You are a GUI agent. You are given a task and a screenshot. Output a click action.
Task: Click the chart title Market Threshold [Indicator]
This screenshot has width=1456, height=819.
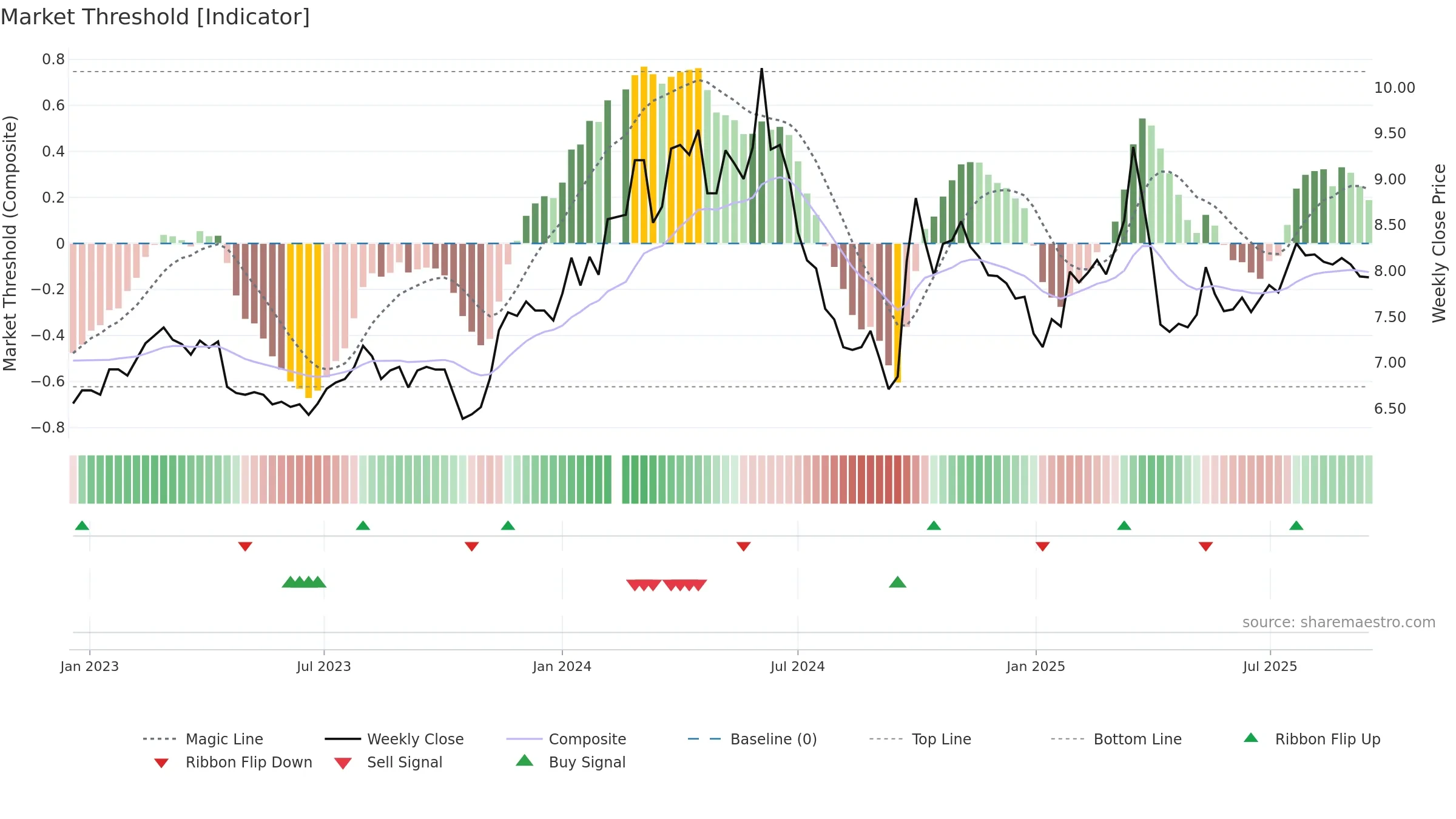click(x=155, y=17)
